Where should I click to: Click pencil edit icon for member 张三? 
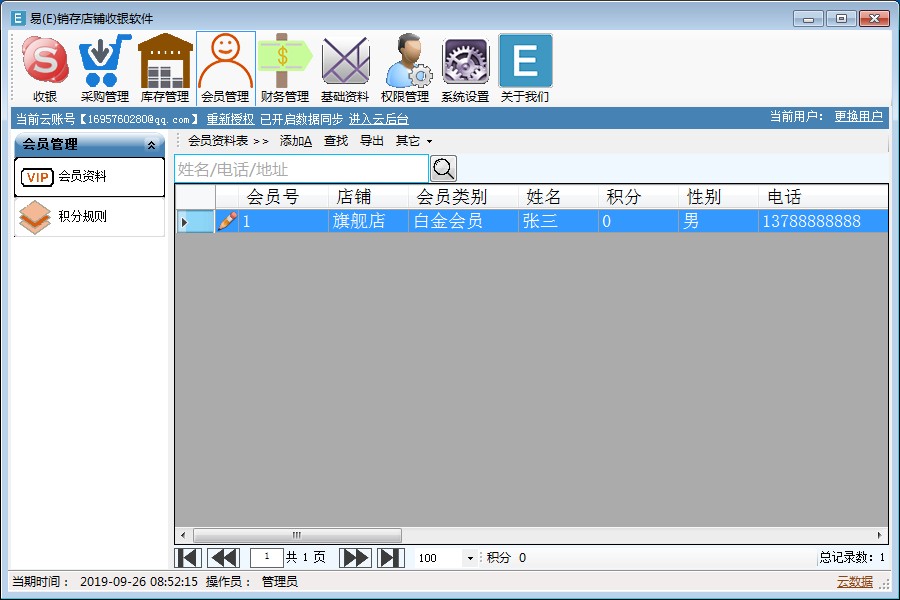227,221
